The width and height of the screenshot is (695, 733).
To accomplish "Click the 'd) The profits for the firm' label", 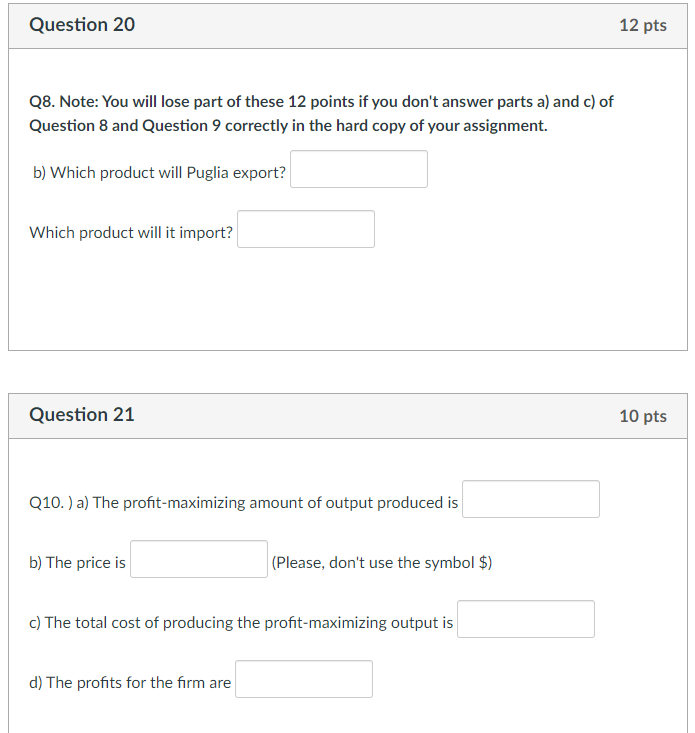I will (130, 683).
